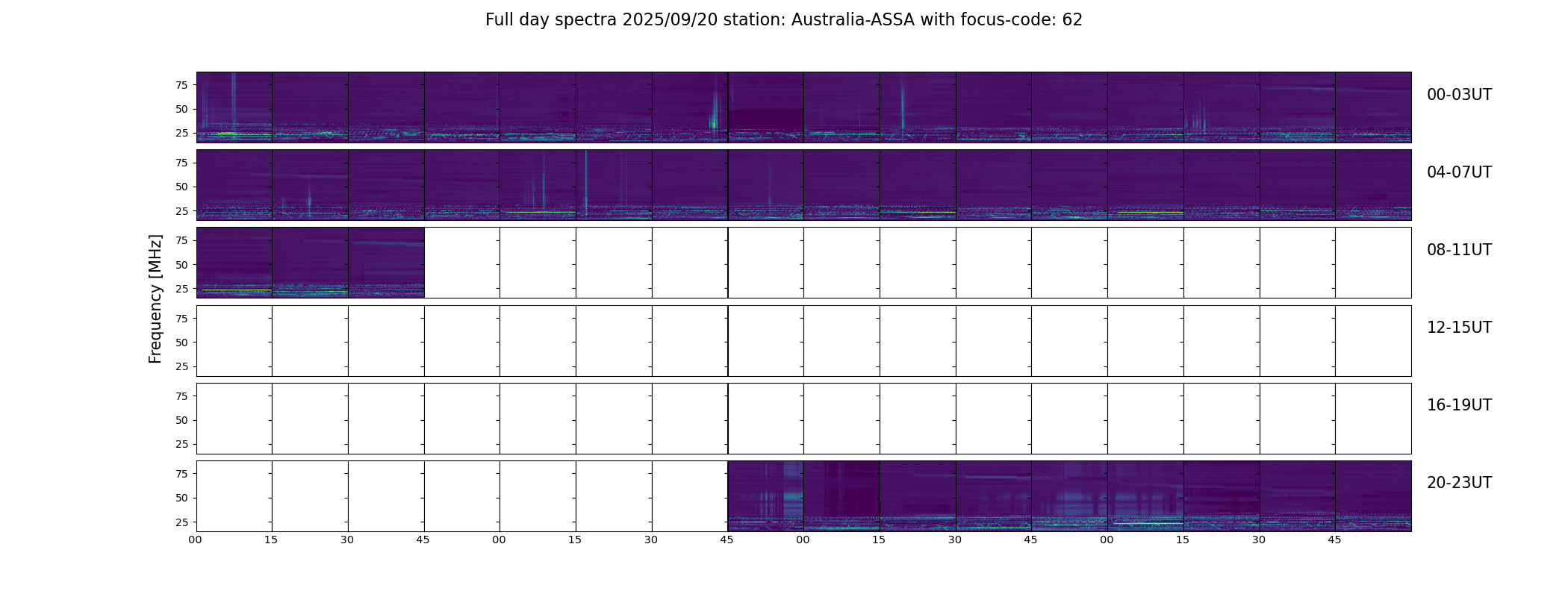Image resolution: width=1568 pixels, height=597 pixels.
Task: Select the 00-03UT row label
Action: coord(1458,95)
